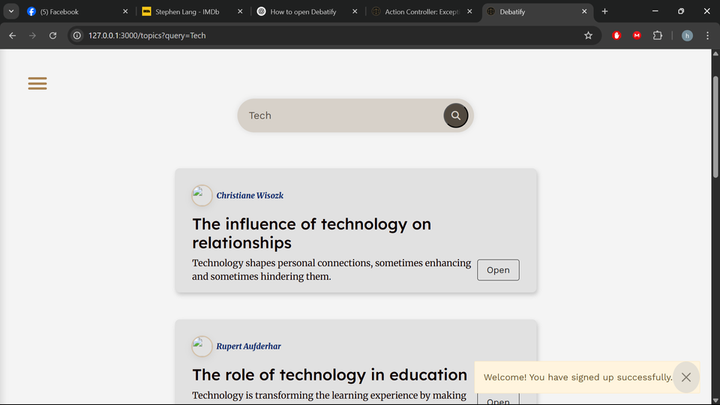Click Rupert Aufderhar's avatar
The image size is (720, 405).
[x=202, y=346]
